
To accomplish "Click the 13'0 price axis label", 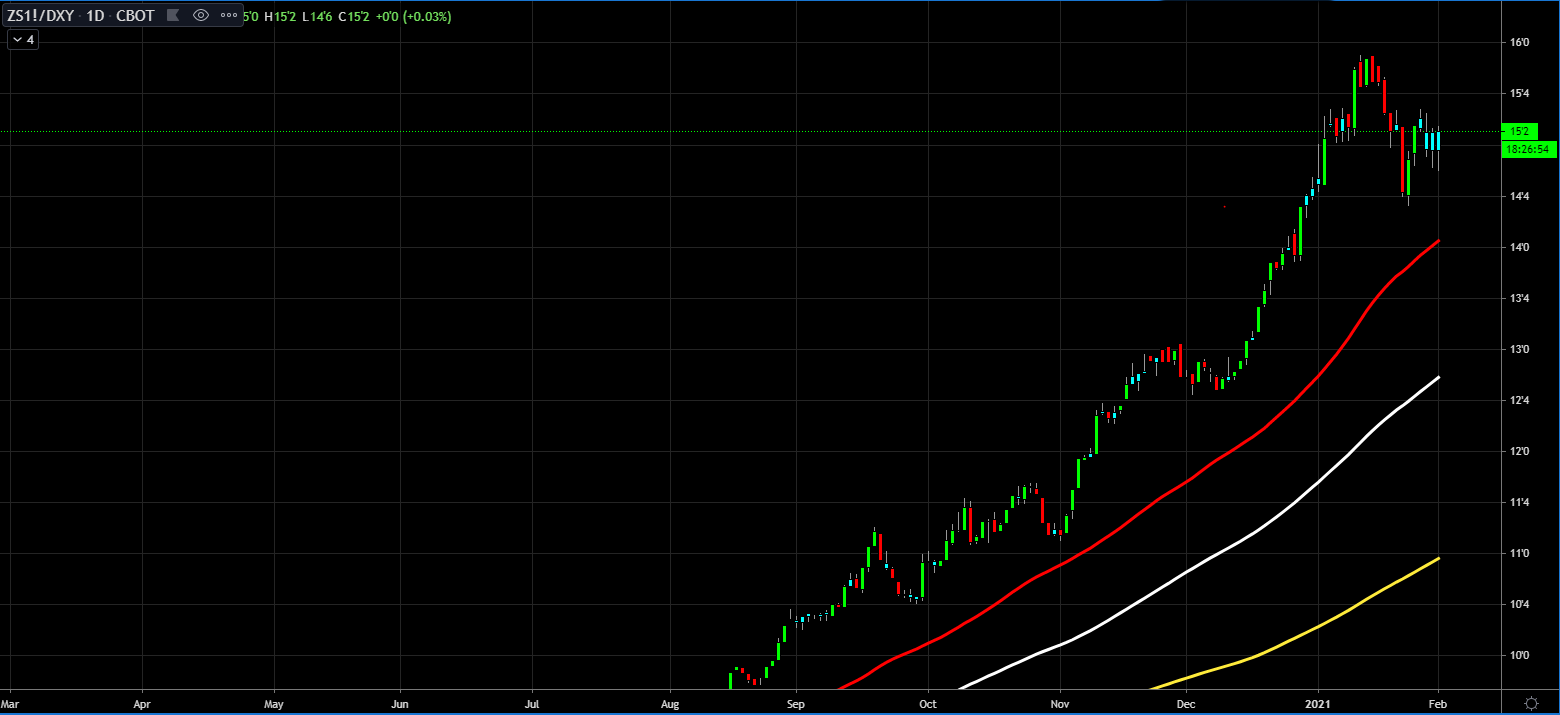I will (x=1520, y=349).
